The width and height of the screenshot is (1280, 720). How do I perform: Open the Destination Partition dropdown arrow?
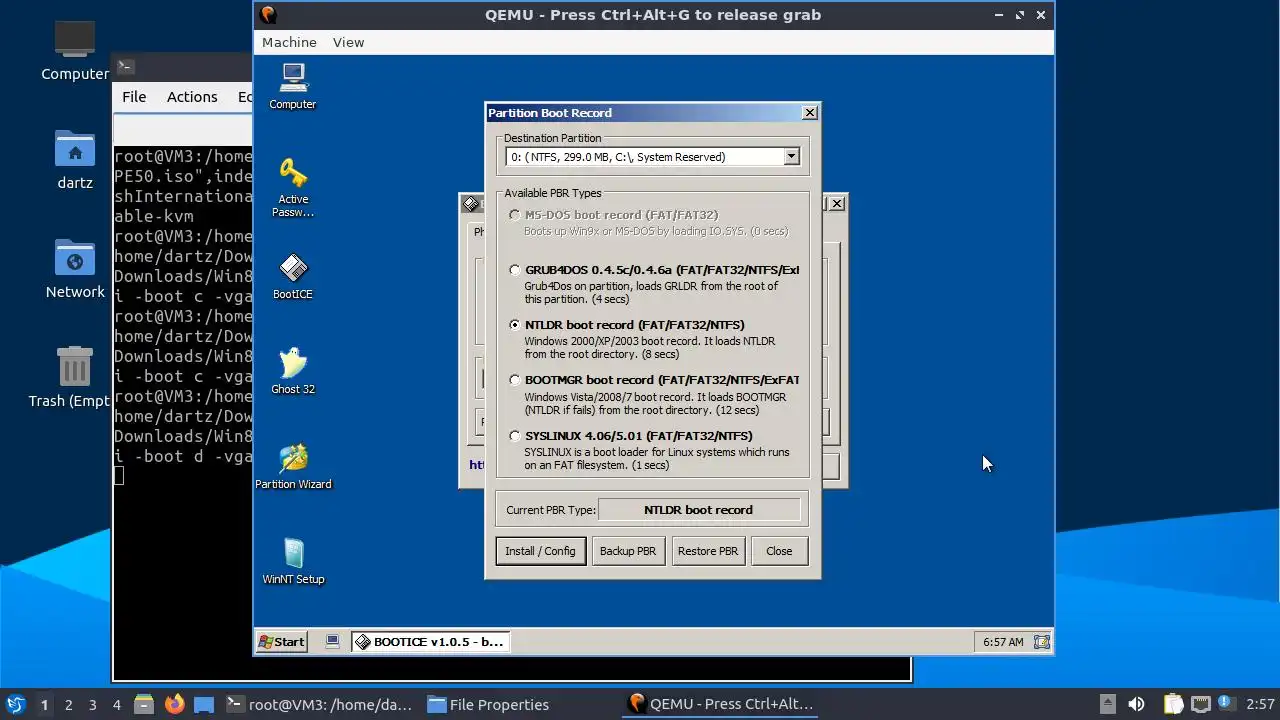(x=791, y=157)
